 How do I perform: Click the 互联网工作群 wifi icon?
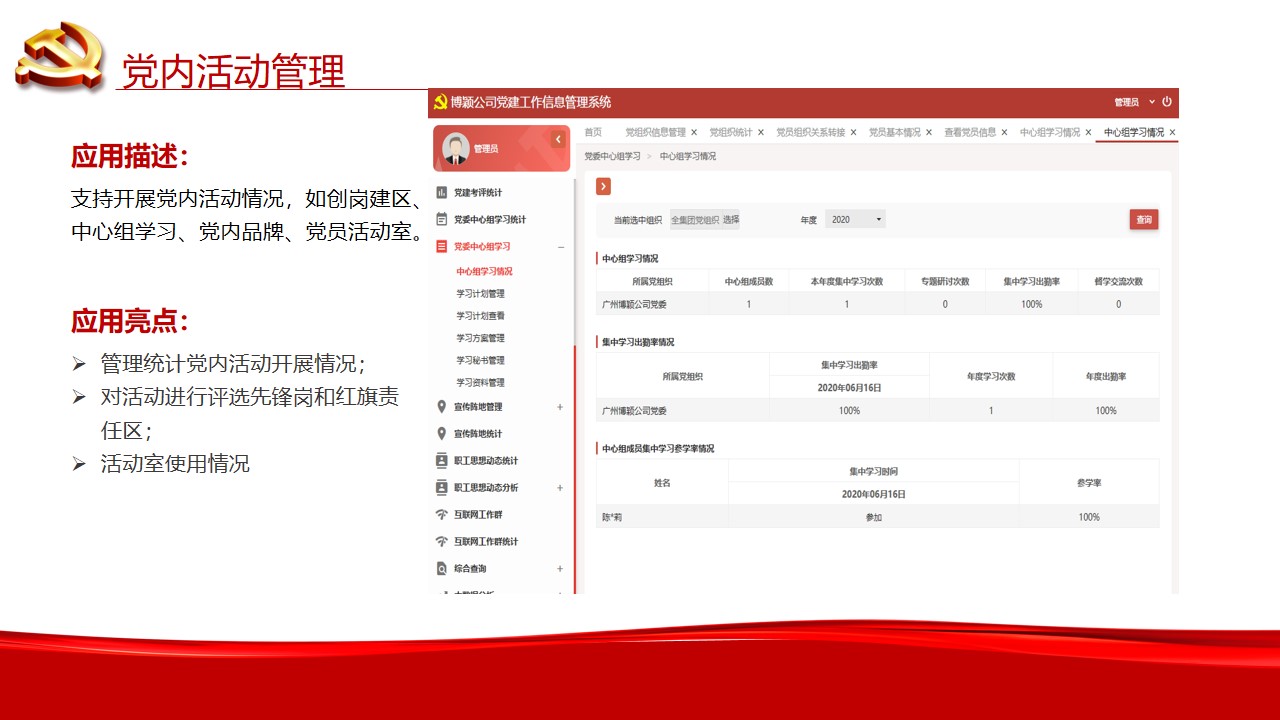(x=442, y=515)
